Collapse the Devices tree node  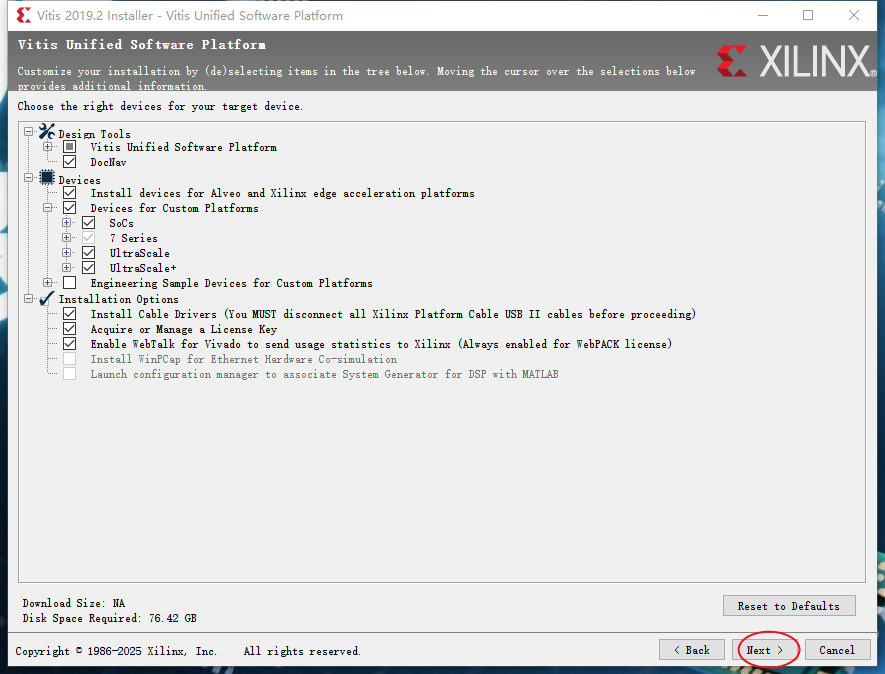pos(28,178)
